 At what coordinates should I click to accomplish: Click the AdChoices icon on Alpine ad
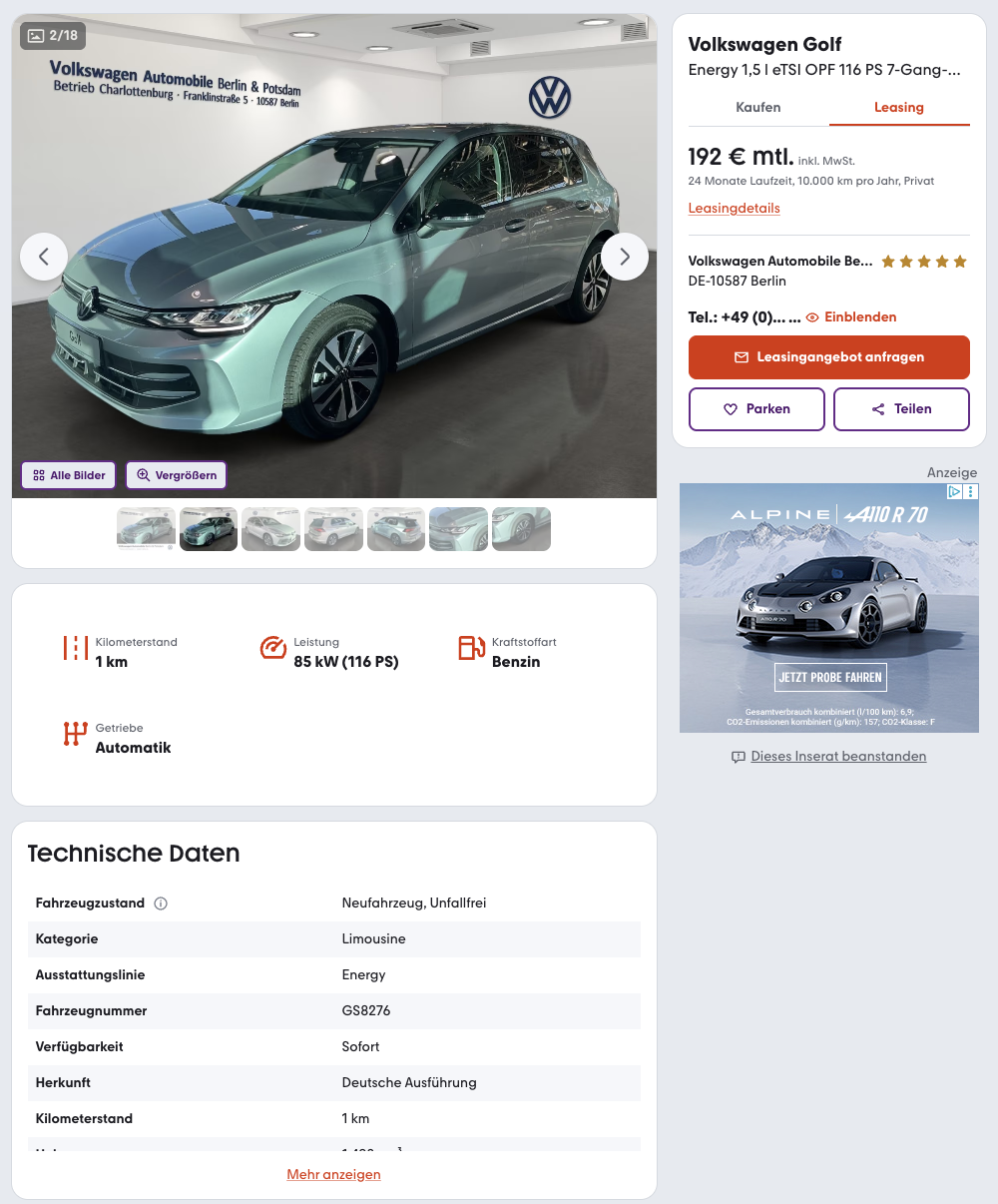click(955, 491)
